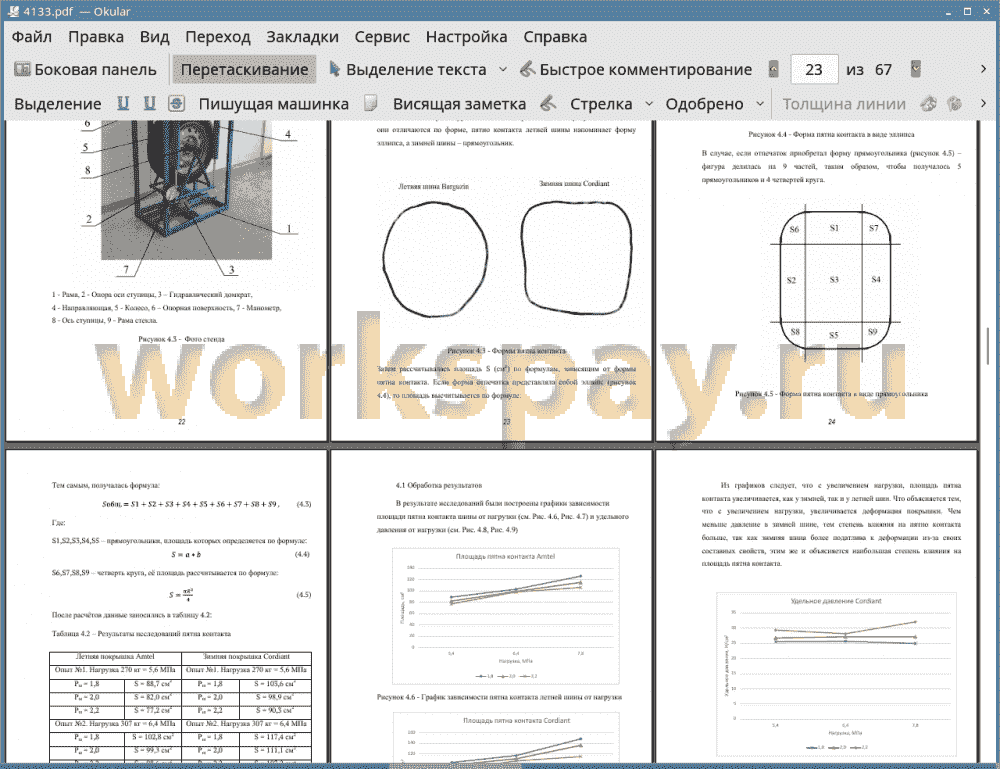
Task: Open the Правка menu
Action: tap(96, 37)
